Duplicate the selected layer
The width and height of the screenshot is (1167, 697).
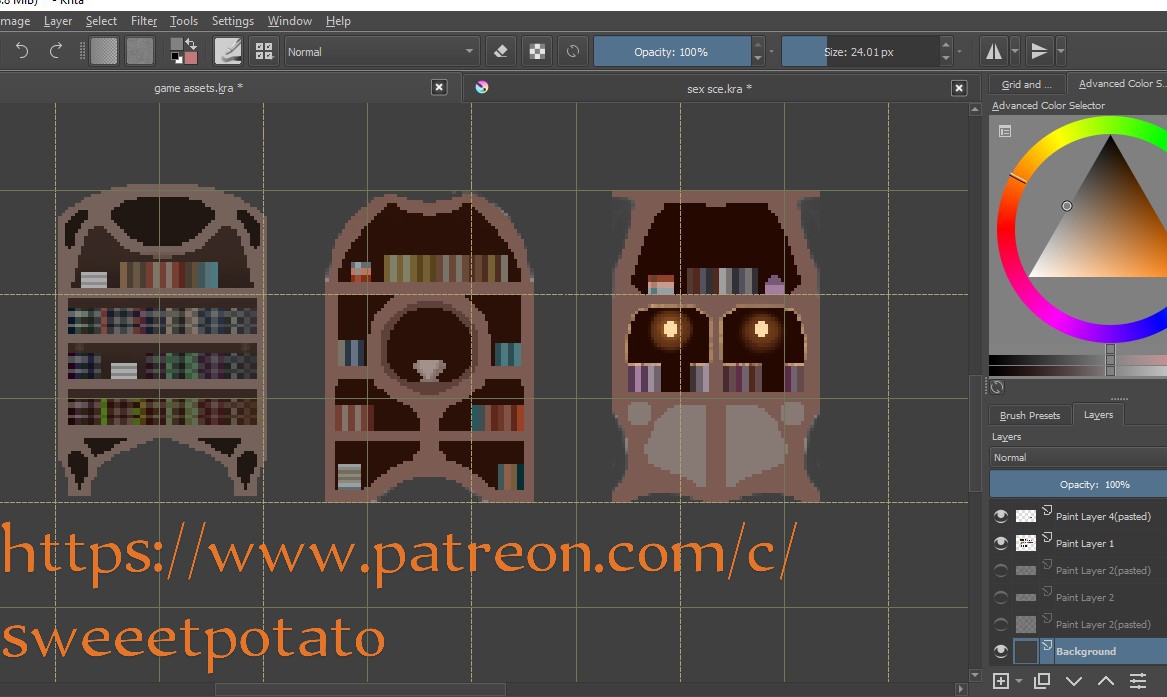coord(1042,681)
